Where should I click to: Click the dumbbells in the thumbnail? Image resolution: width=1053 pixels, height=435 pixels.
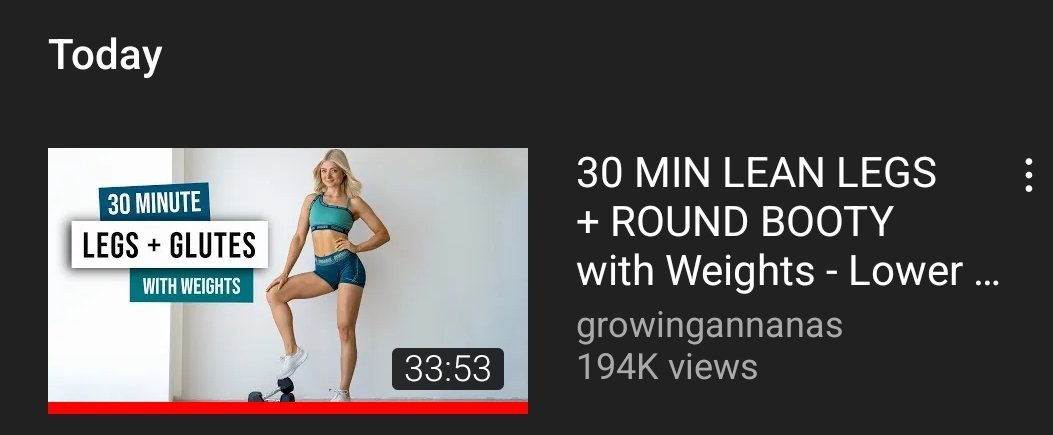pos(272,391)
